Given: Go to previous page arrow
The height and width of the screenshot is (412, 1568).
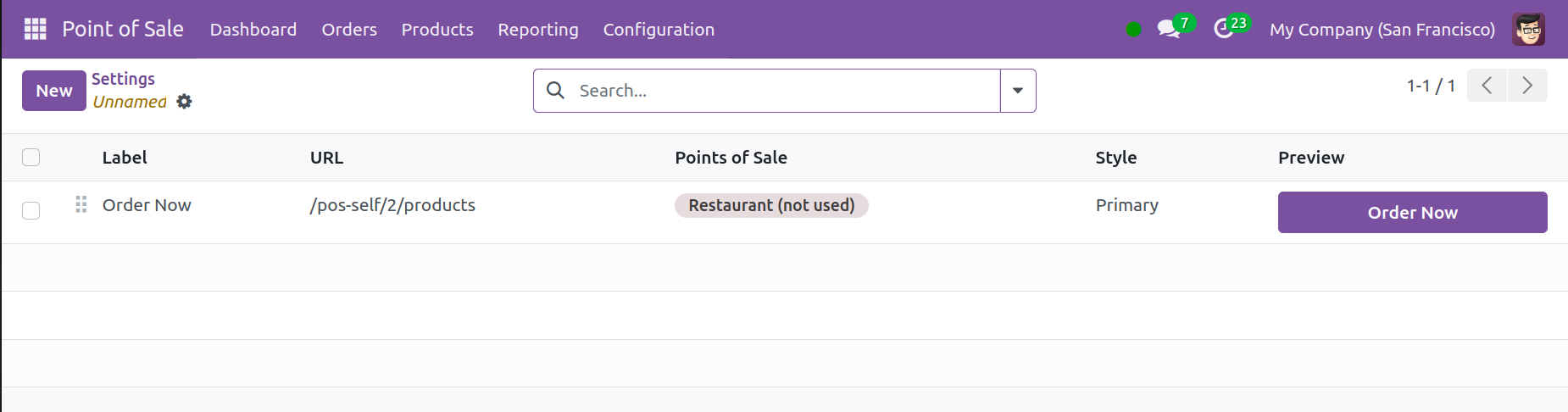Looking at the screenshot, I should click(x=1487, y=86).
